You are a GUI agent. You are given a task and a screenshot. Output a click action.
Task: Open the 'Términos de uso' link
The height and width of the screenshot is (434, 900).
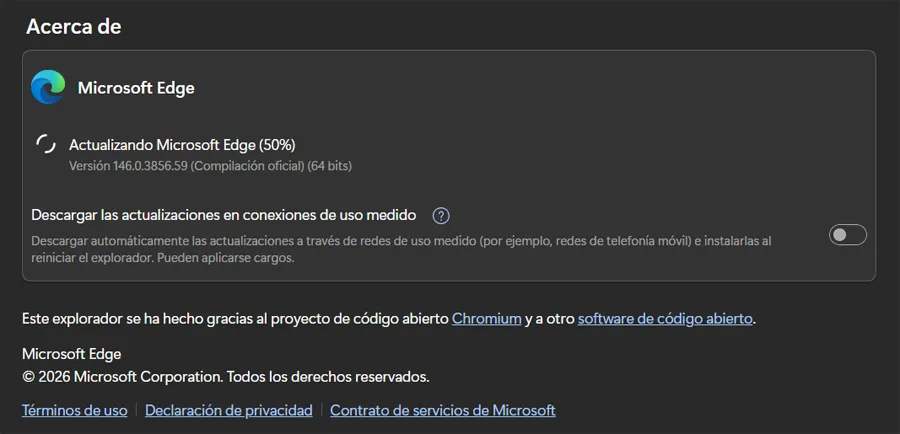click(75, 410)
